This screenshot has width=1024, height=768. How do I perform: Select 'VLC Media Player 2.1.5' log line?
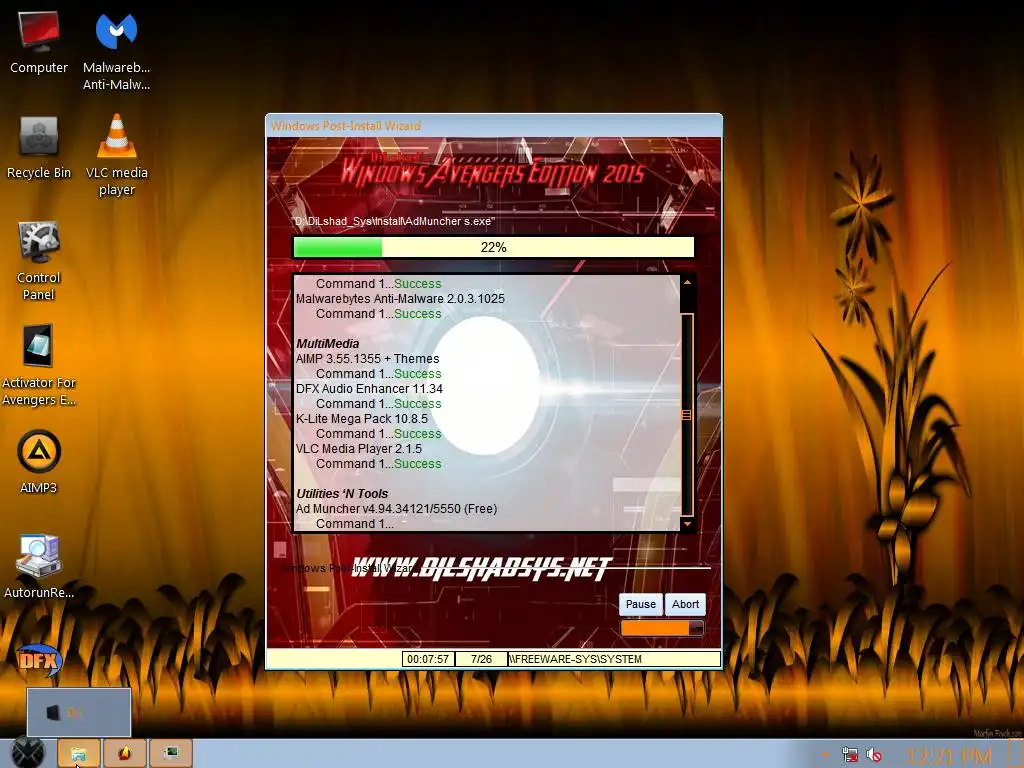(359, 449)
